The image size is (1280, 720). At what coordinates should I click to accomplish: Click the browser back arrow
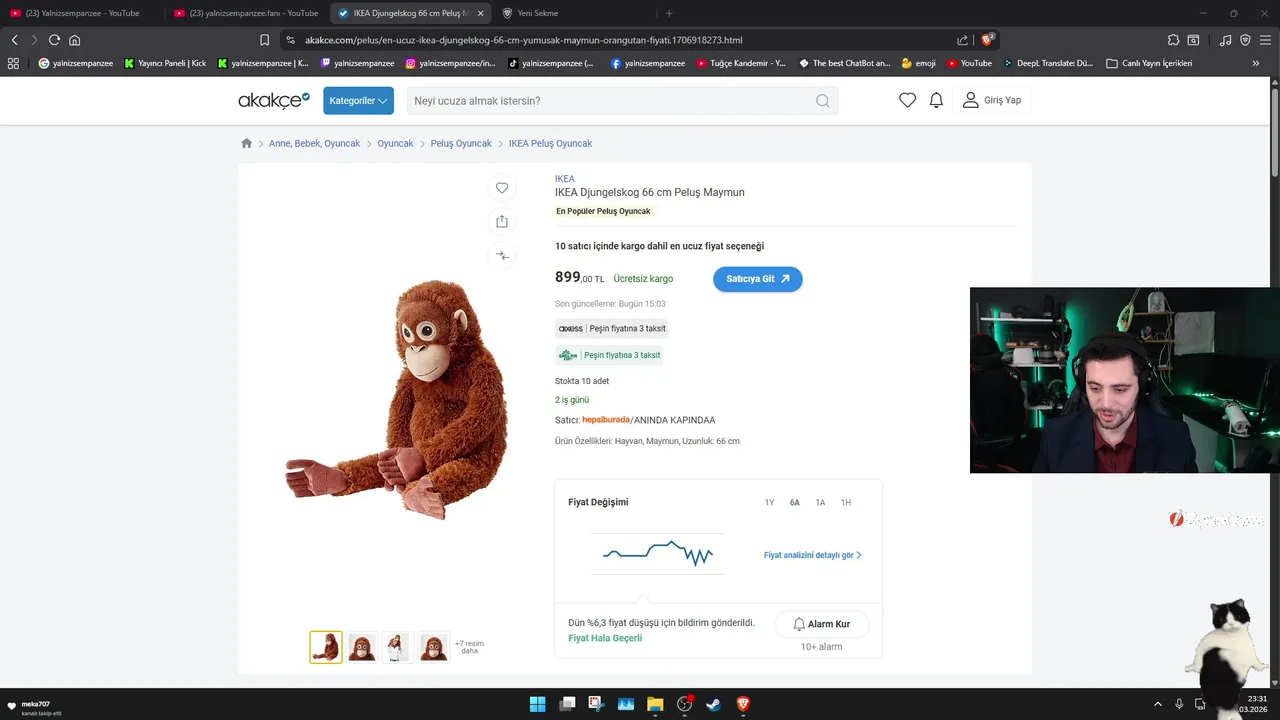(14, 40)
